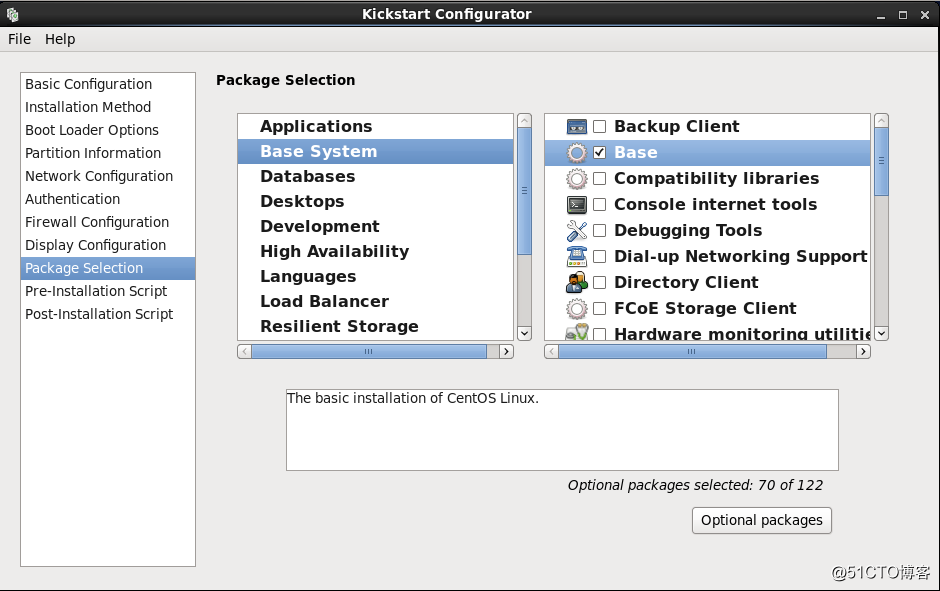The width and height of the screenshot is (940, 591).
Task: Click the package group list scroll-left arrow
Action: point(552,352)
